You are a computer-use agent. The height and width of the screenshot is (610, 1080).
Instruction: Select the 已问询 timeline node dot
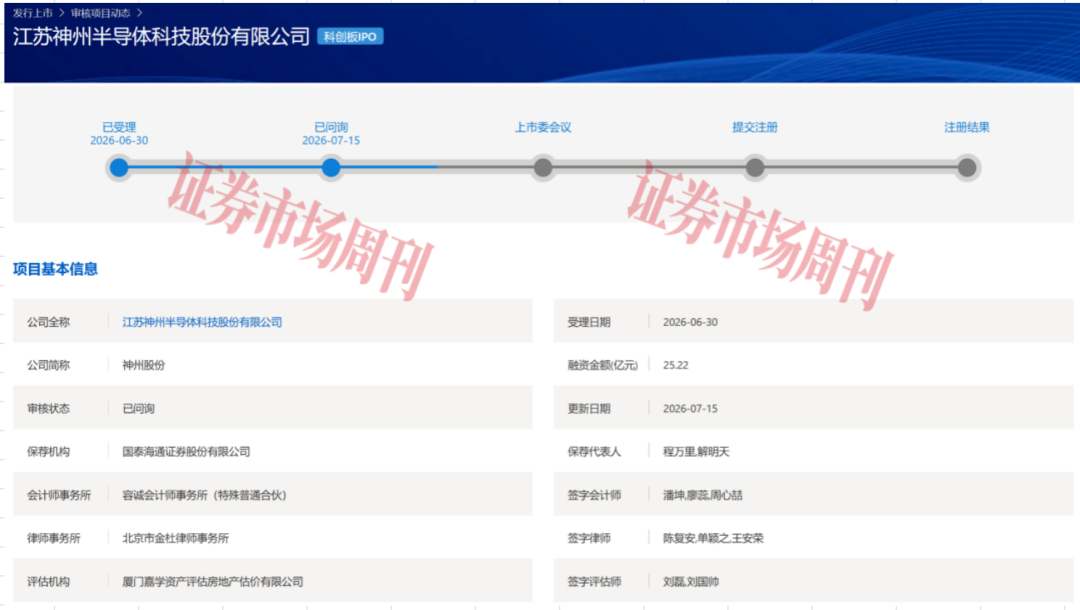tap(331, 167)
